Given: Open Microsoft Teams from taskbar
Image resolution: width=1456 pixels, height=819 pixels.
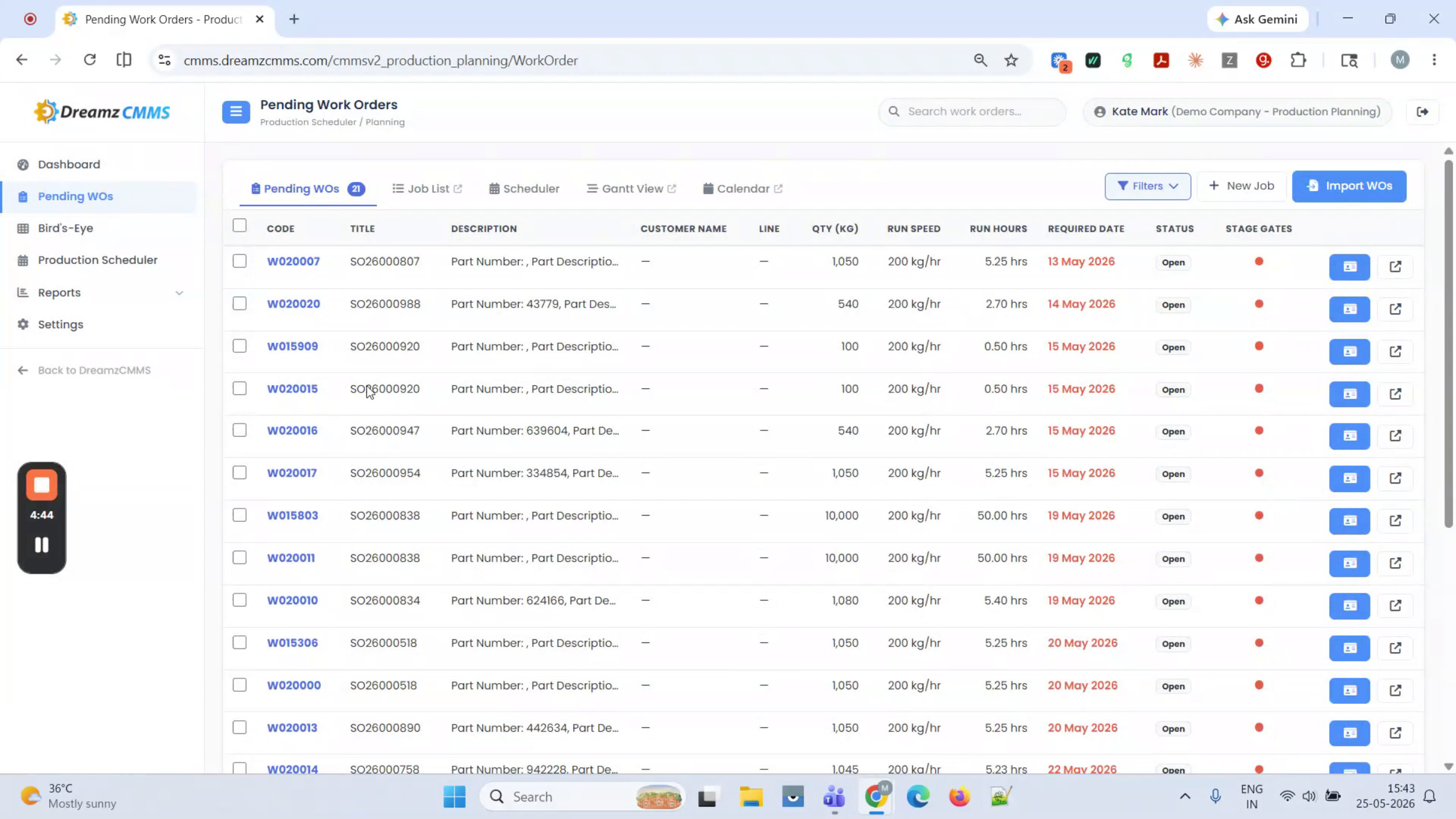Looking at the screenshot, I should [834, 797].
